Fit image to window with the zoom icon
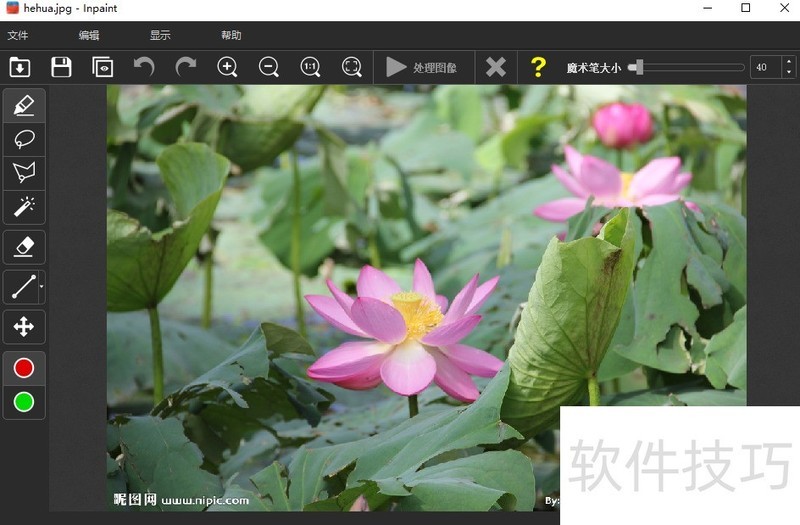 click(352, 67)
